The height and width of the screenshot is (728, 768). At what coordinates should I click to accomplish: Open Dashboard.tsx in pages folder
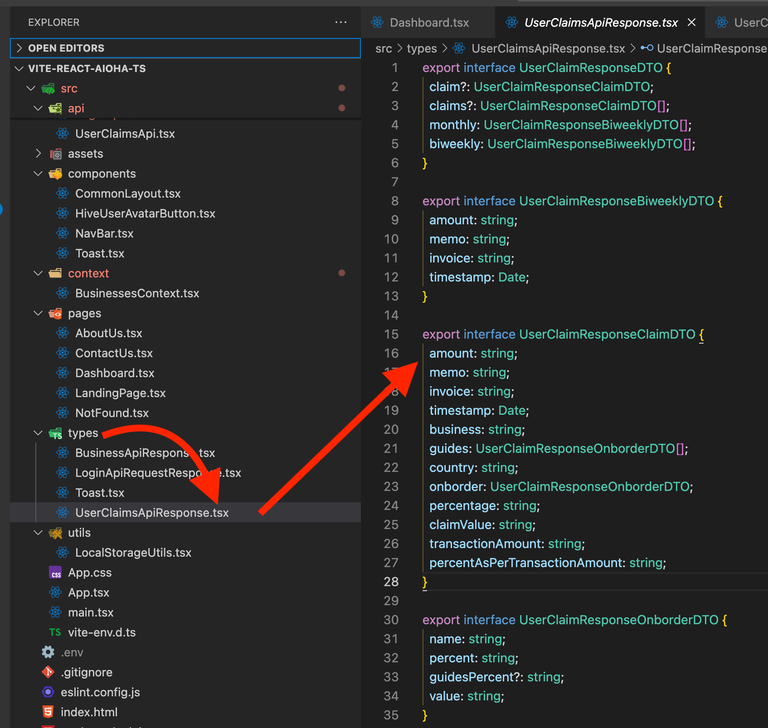(115, 373)
